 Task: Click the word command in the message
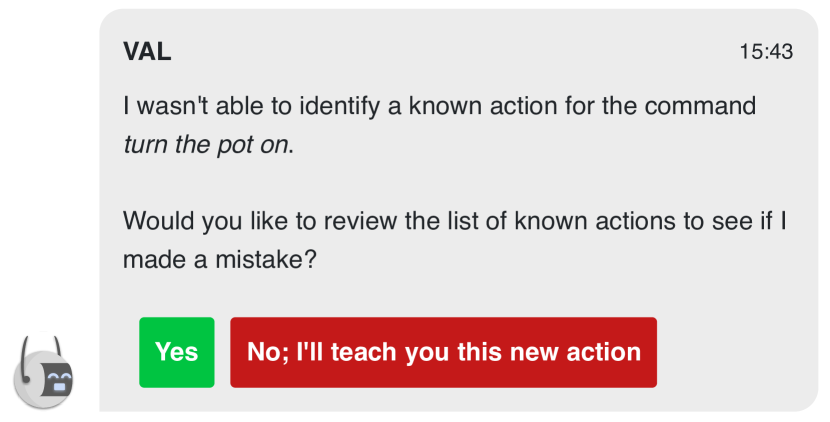click(700, 106)
